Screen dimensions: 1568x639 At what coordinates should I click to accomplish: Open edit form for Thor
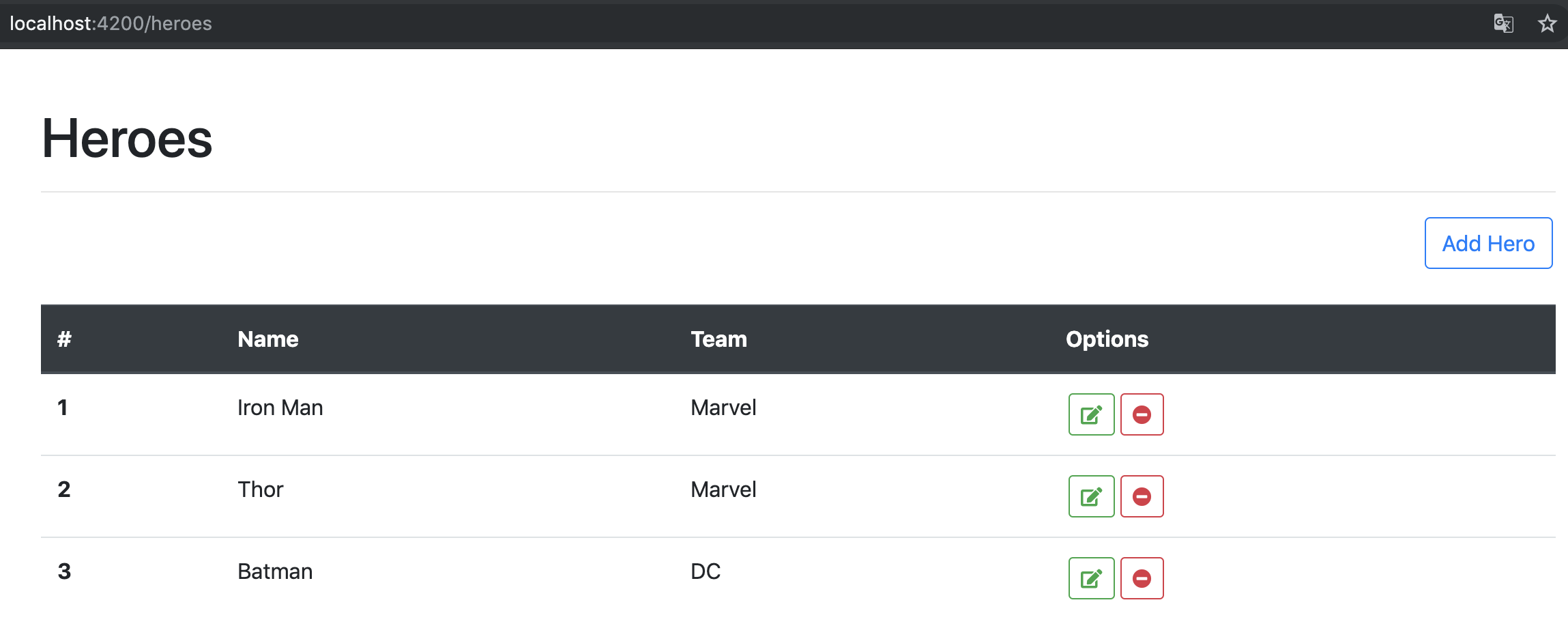tap(1091, 496)
